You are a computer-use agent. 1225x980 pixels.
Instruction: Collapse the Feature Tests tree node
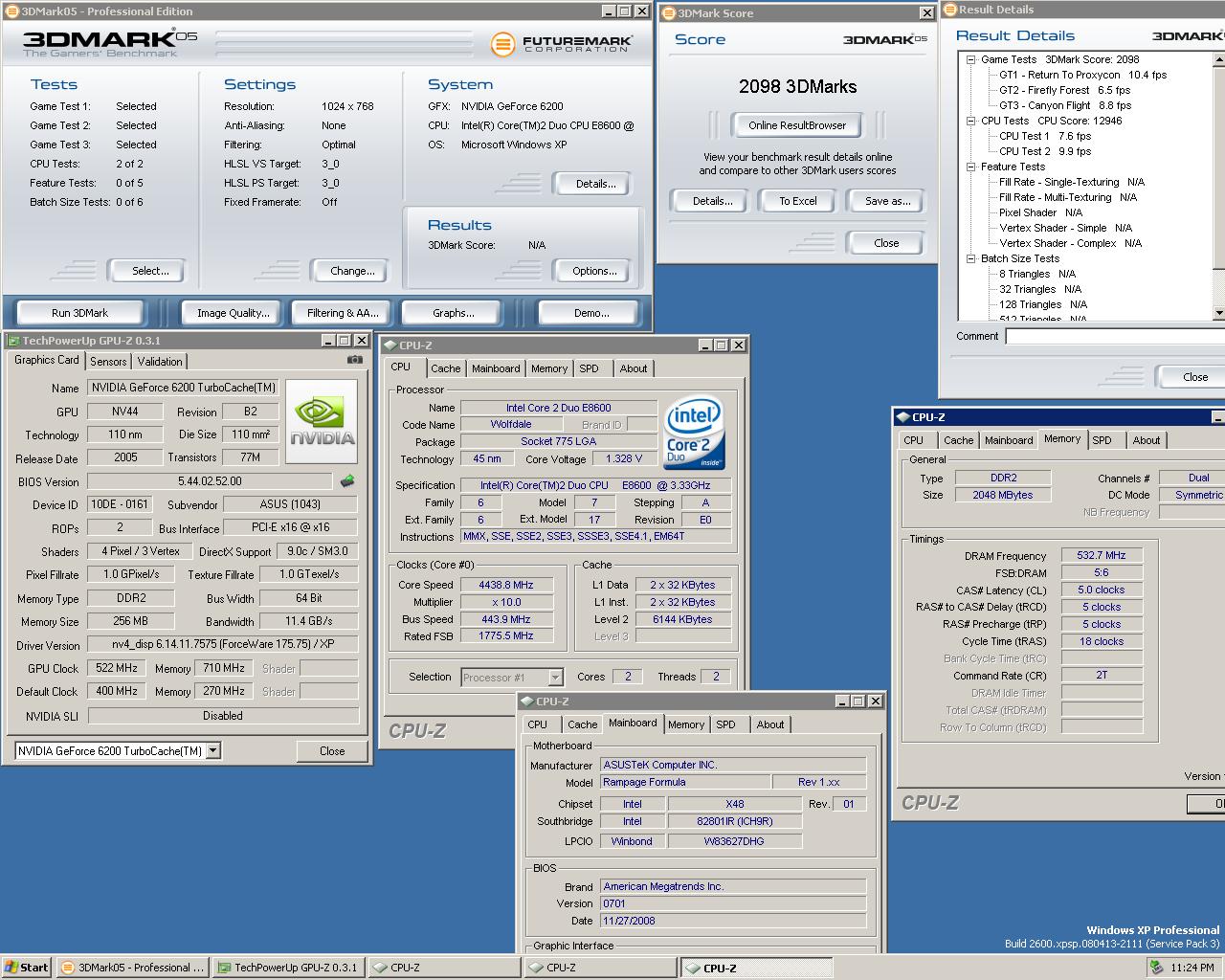[x=970, y=167]
